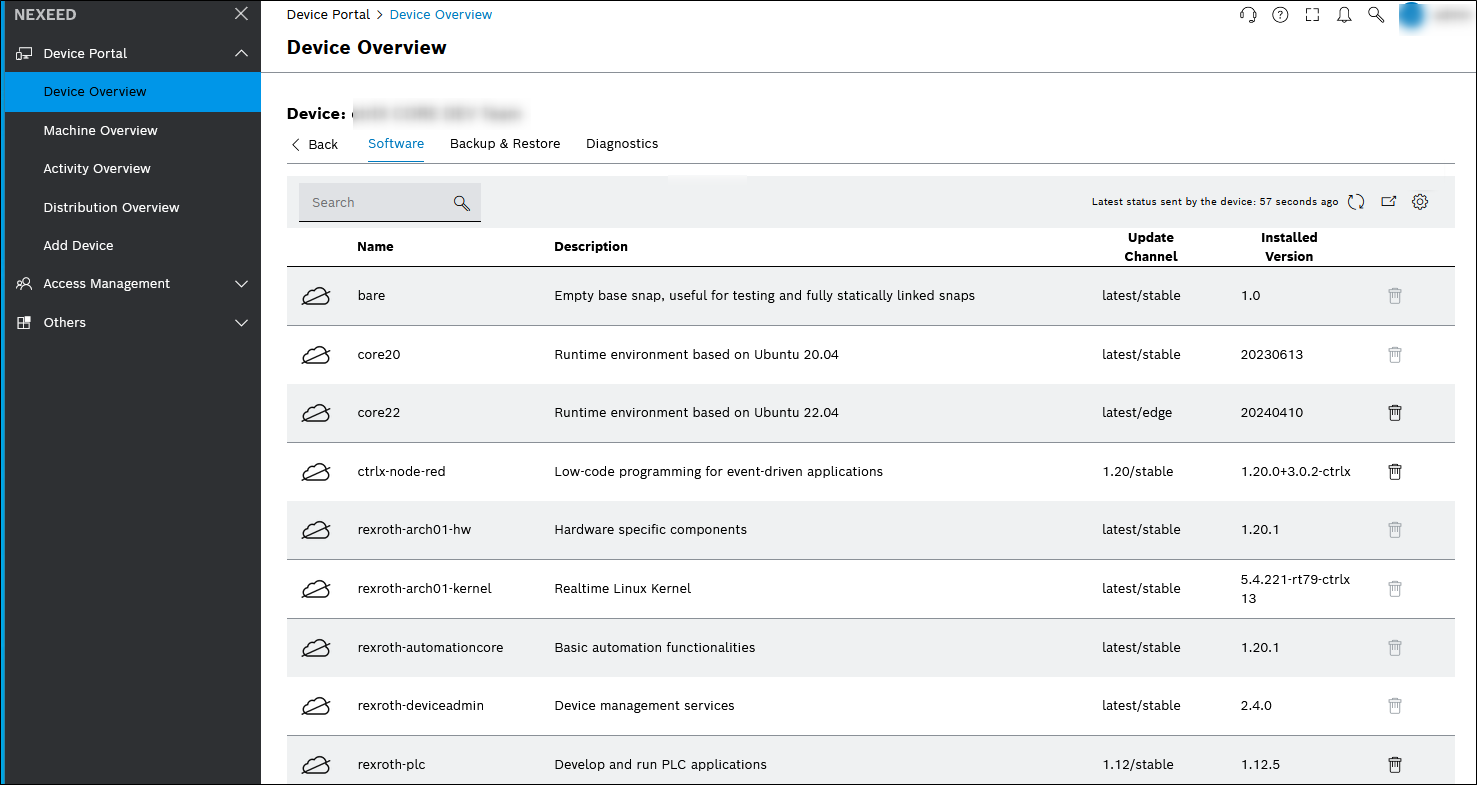Click the cloud icon next to core20
This screenshot has height=785, width=1477.
click(316, 354)
